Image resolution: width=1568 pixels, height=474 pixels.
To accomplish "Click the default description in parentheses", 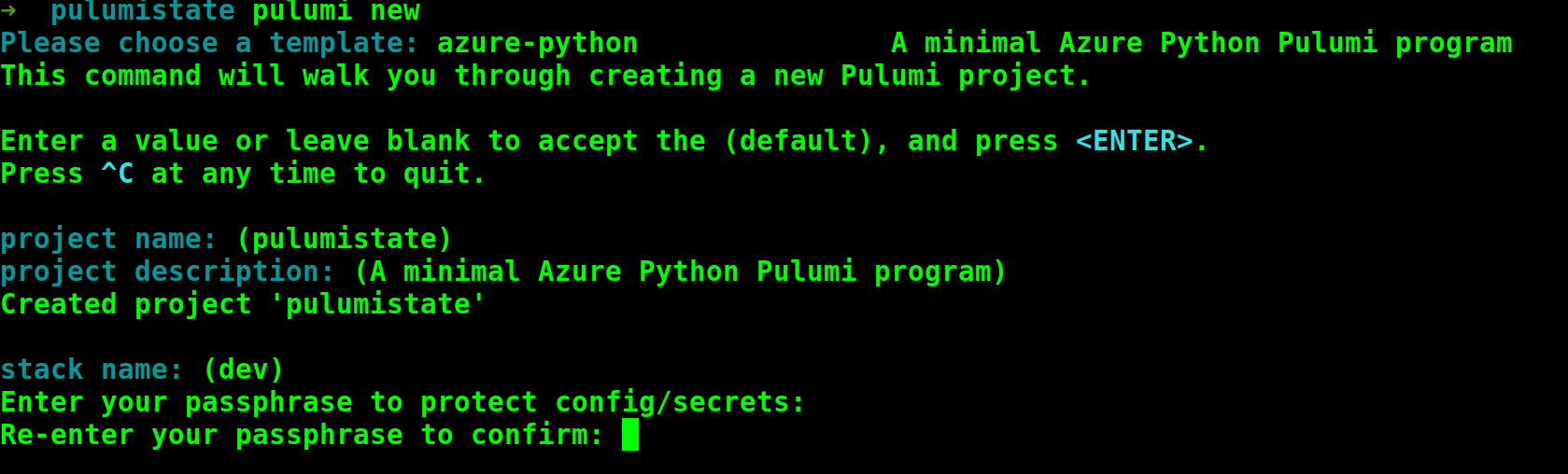I will pos(681,272).
